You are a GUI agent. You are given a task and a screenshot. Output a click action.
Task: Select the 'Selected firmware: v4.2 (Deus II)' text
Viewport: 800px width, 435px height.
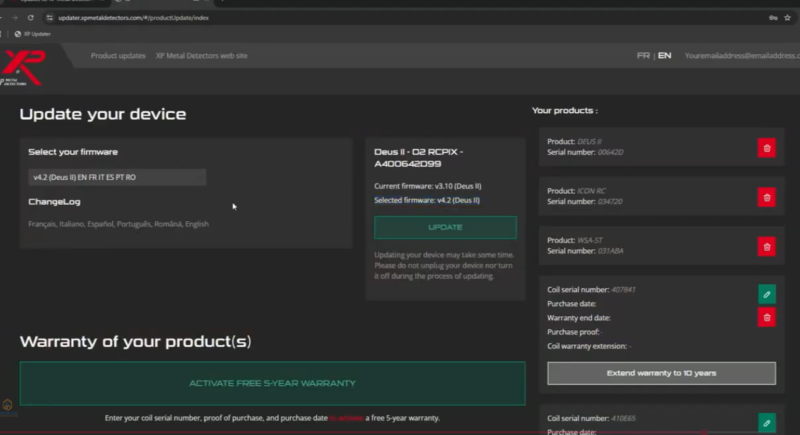[x=427, y=200]
